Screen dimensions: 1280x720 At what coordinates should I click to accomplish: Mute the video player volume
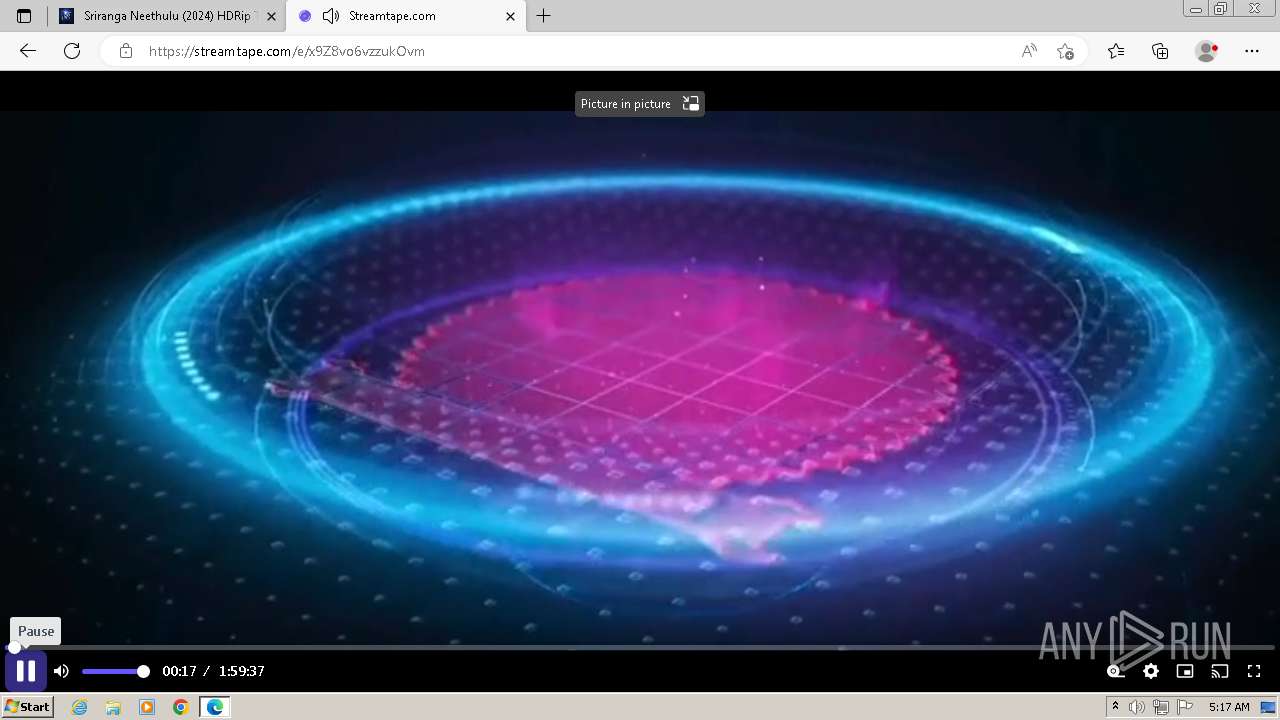tap(61, 671)
